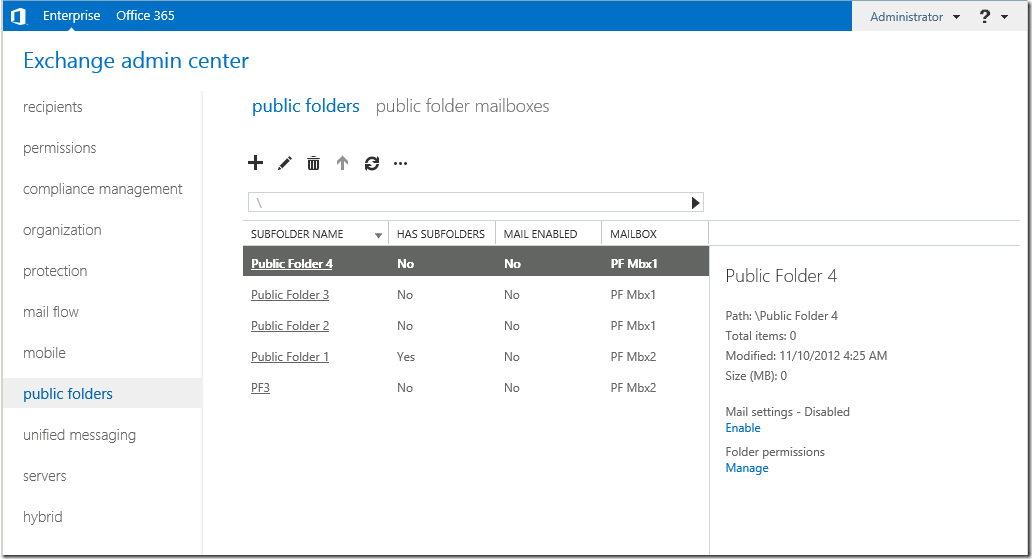Open the help question mark
Viewport: 1032px width, 559px height.
pos(985,16)
